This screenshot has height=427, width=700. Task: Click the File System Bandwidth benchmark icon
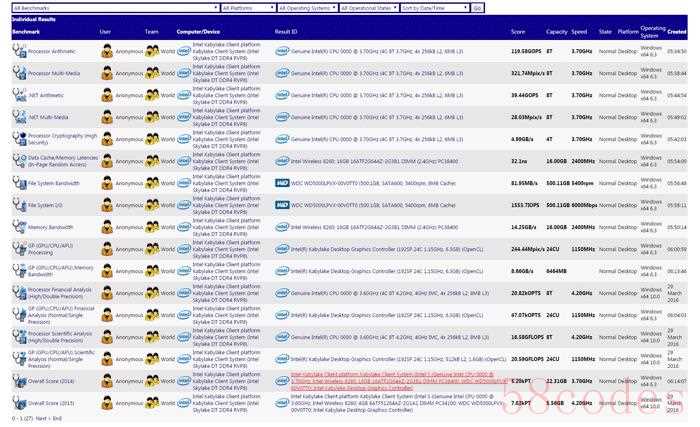point(19,183)
